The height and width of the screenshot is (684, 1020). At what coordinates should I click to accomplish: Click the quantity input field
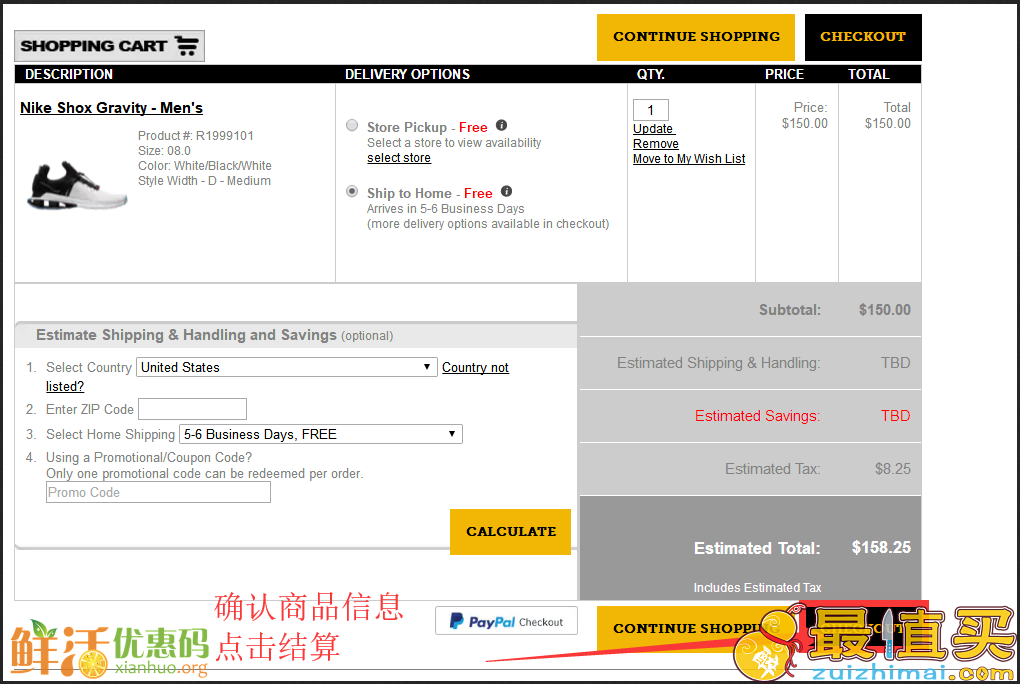(651, 110)
